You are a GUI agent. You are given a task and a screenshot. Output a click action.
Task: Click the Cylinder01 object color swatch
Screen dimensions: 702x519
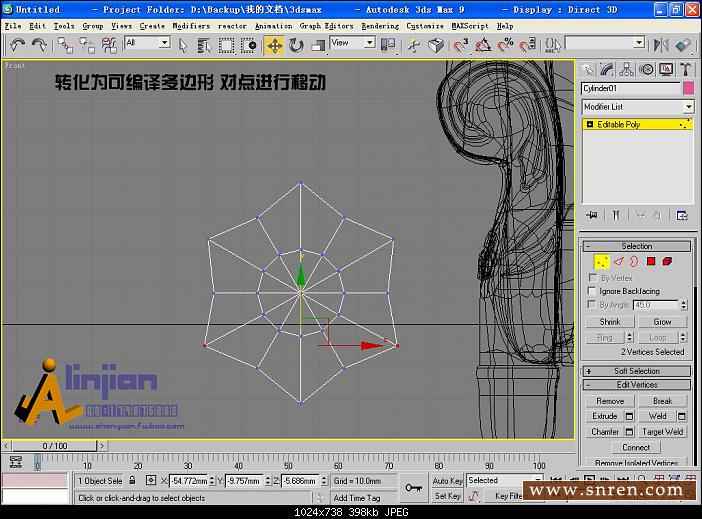point(688,89)
